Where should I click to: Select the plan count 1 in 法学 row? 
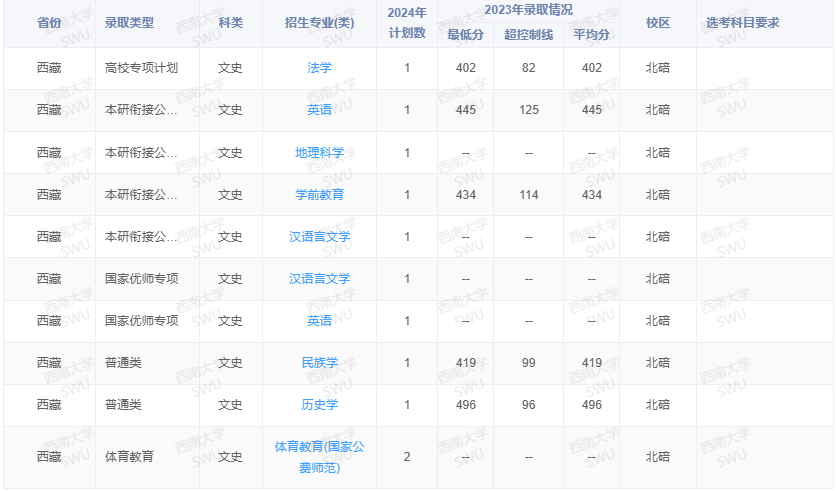407,68
